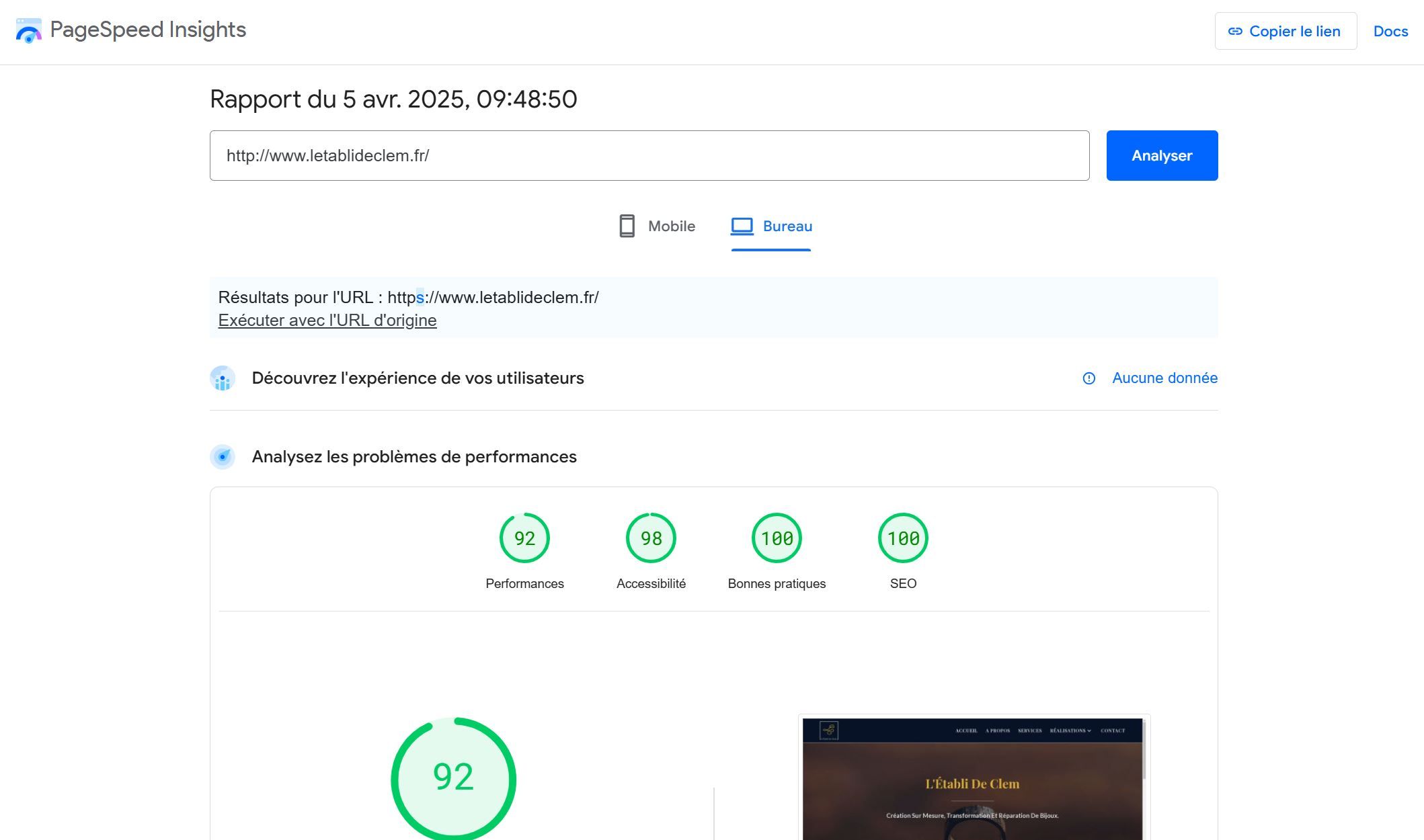Click the Résultats pour l'URL text
The height and width of the screenshot is (840, 1424).
(408, 297)
